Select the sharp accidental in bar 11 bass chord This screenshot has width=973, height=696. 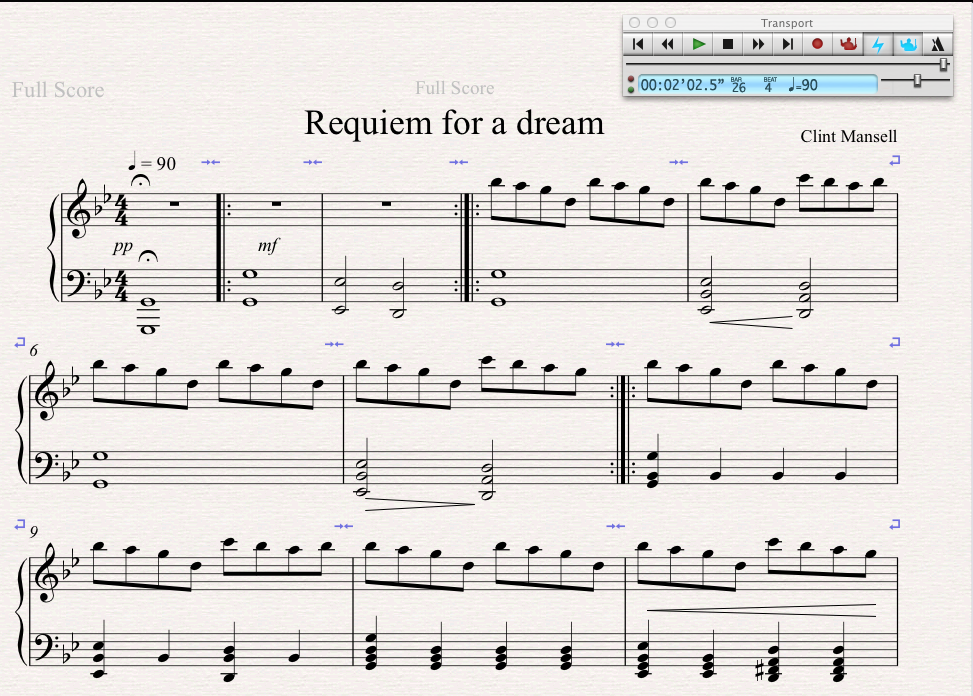click(760, 672)
